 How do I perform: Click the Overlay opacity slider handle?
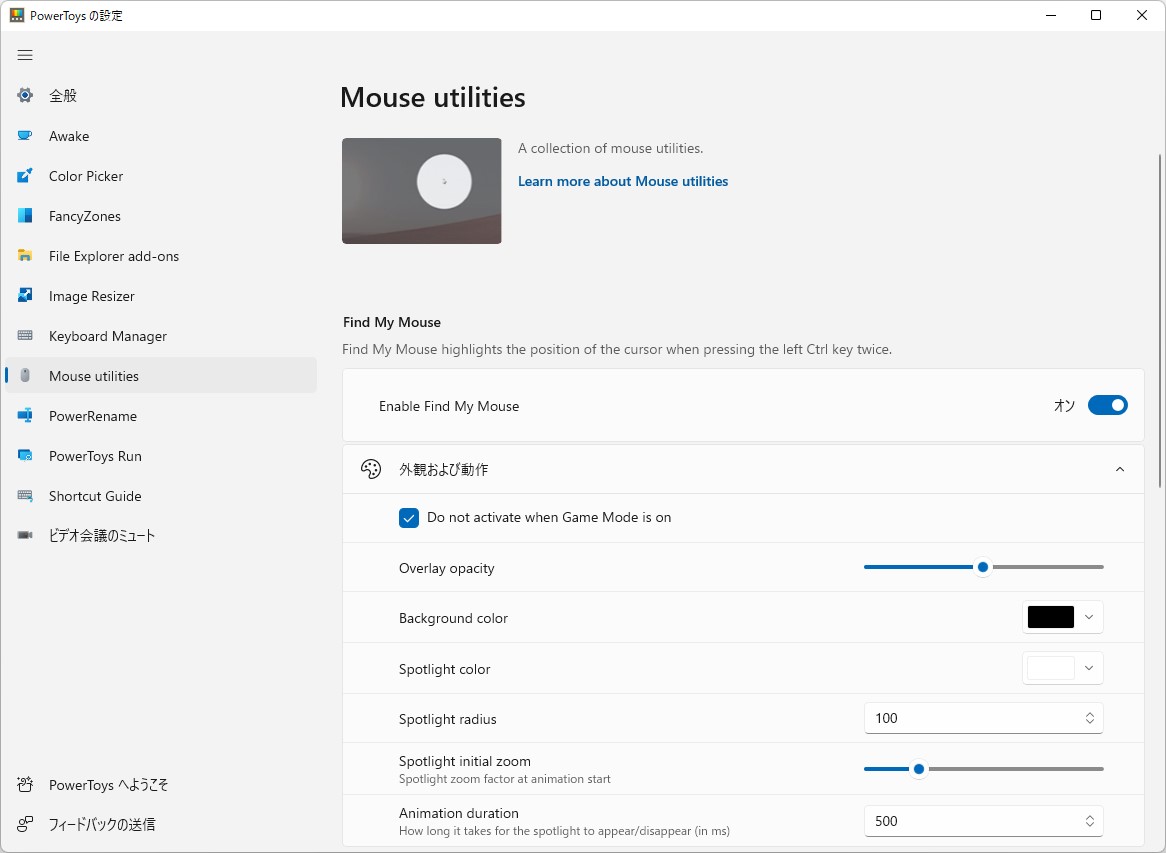click(983, 567)
